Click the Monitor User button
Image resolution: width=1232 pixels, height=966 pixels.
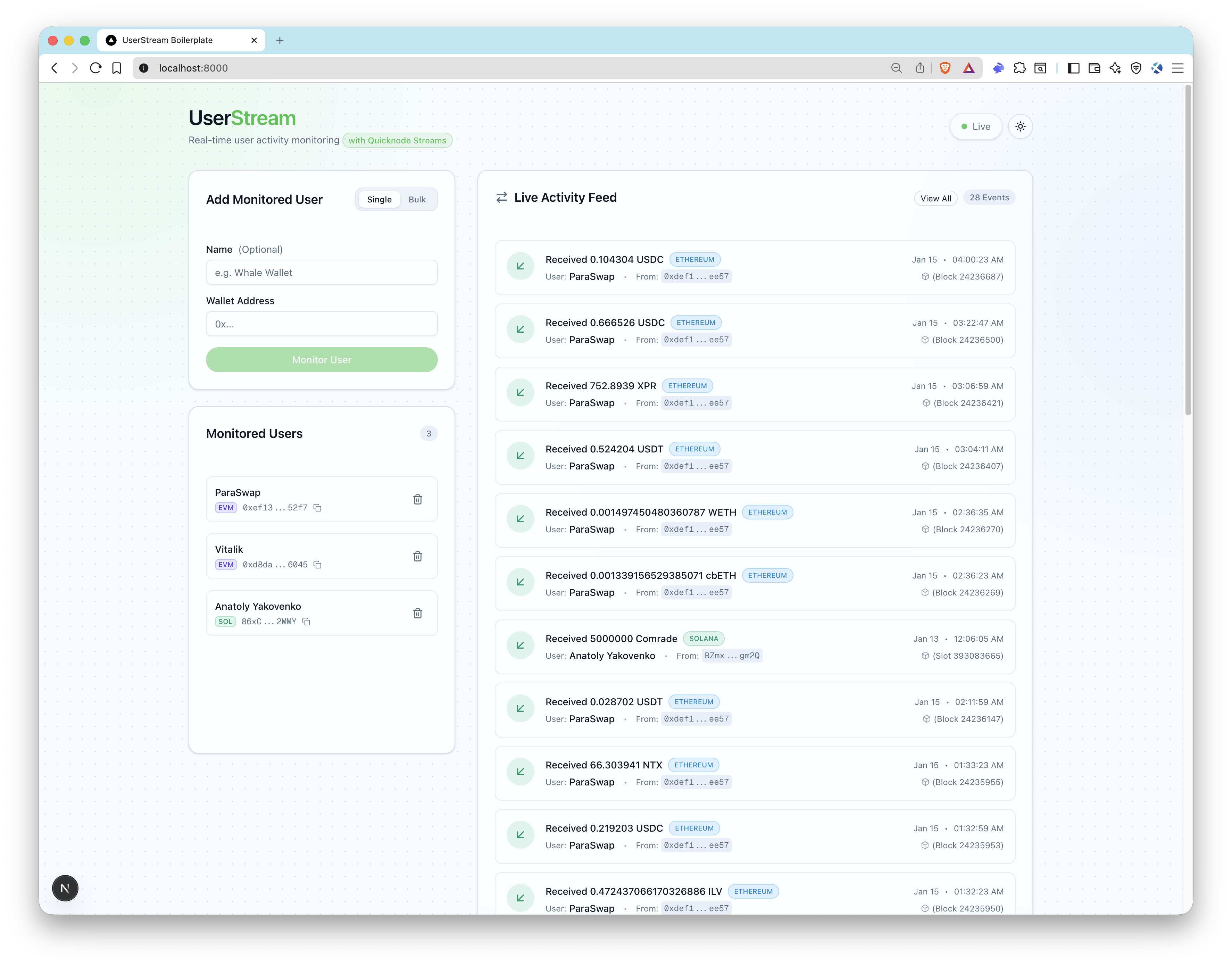(x=321, y=360)
